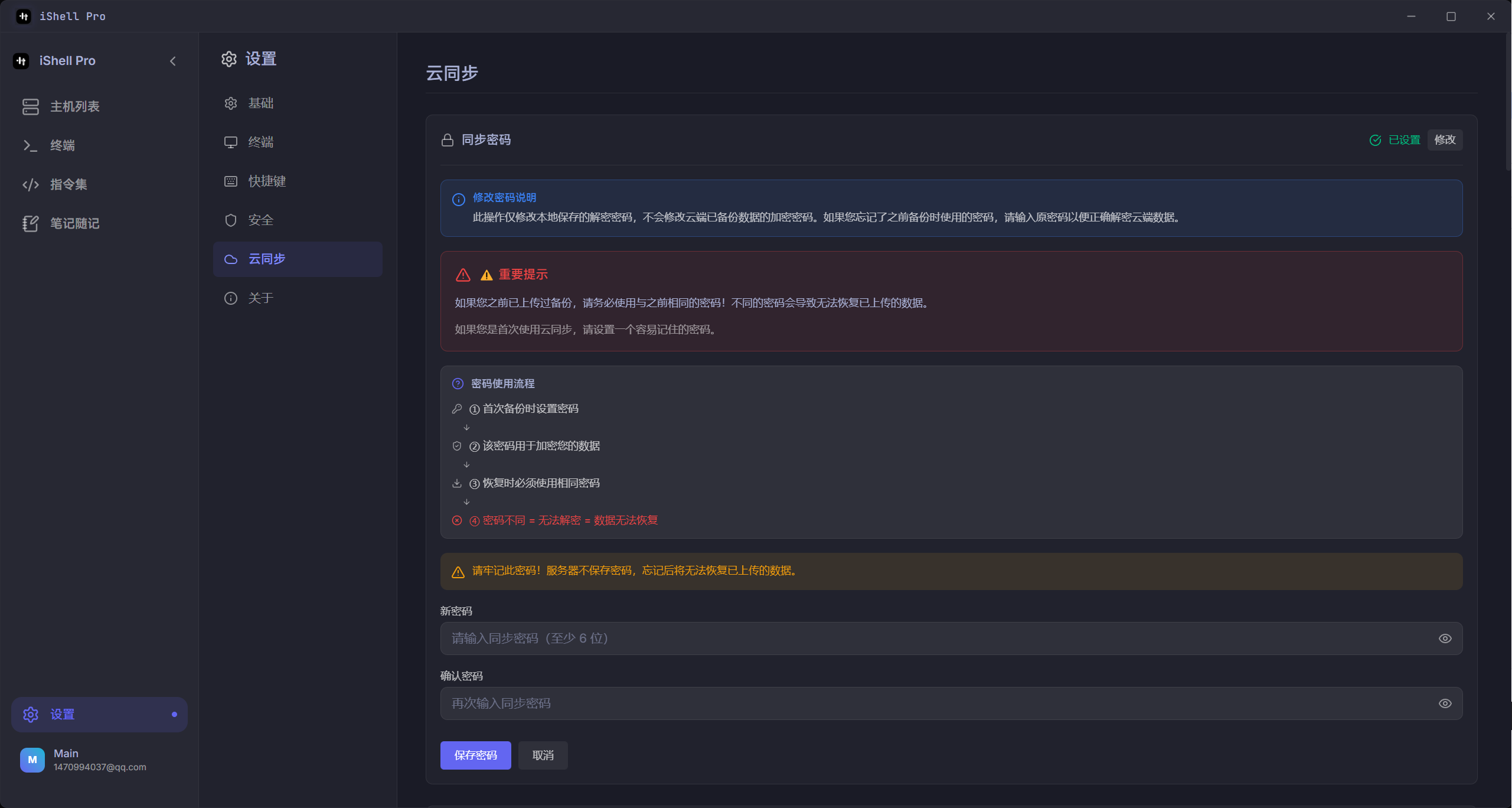Show the 新密码 field contents via eye icon
The width and height of the screenshot is (1512, 808).
[x=1445, y=638]
